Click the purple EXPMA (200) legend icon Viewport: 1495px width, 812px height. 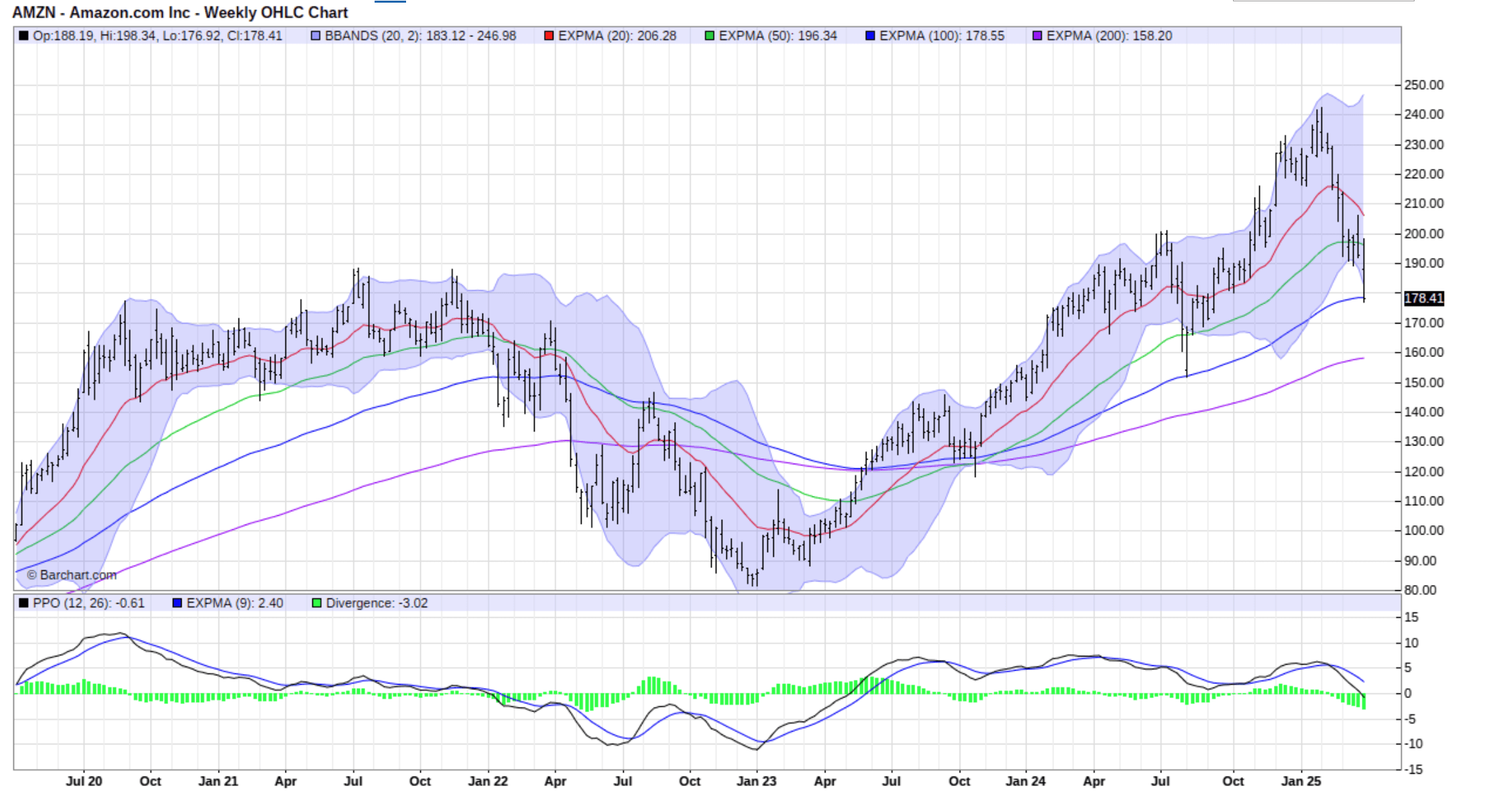coord(1039,36)
